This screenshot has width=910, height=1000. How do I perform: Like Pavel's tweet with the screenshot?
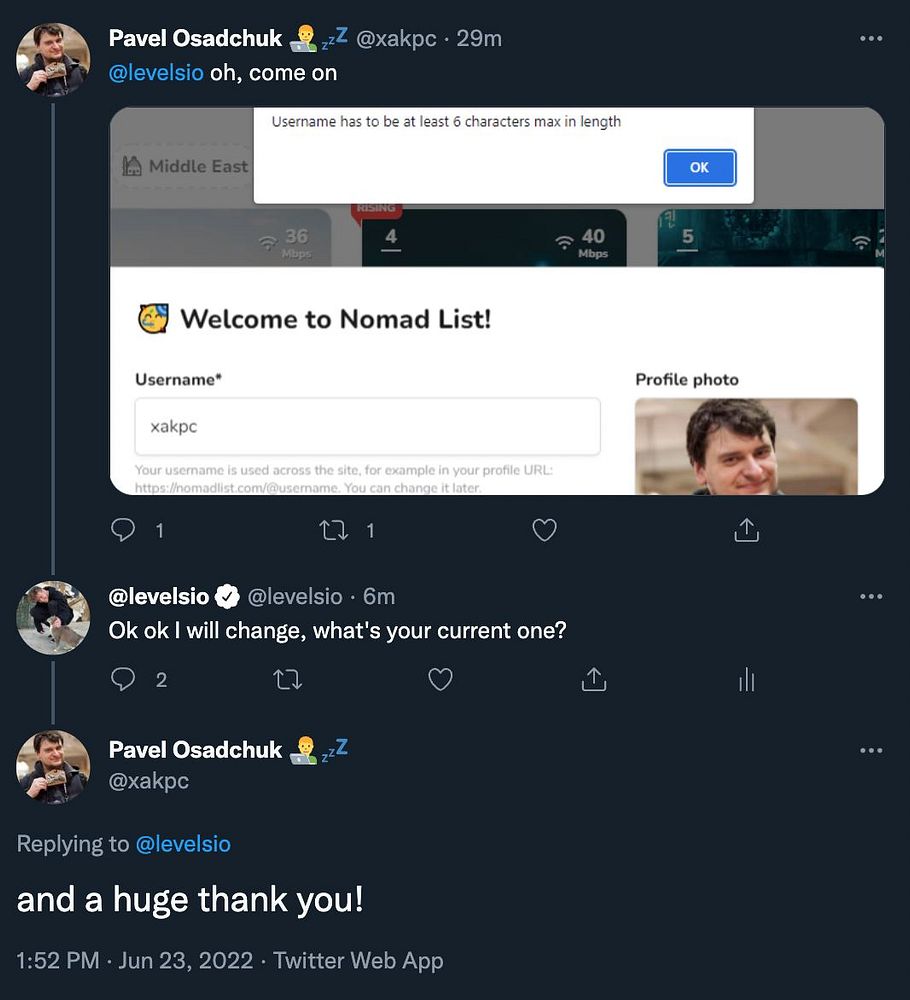tap(544, 531)
